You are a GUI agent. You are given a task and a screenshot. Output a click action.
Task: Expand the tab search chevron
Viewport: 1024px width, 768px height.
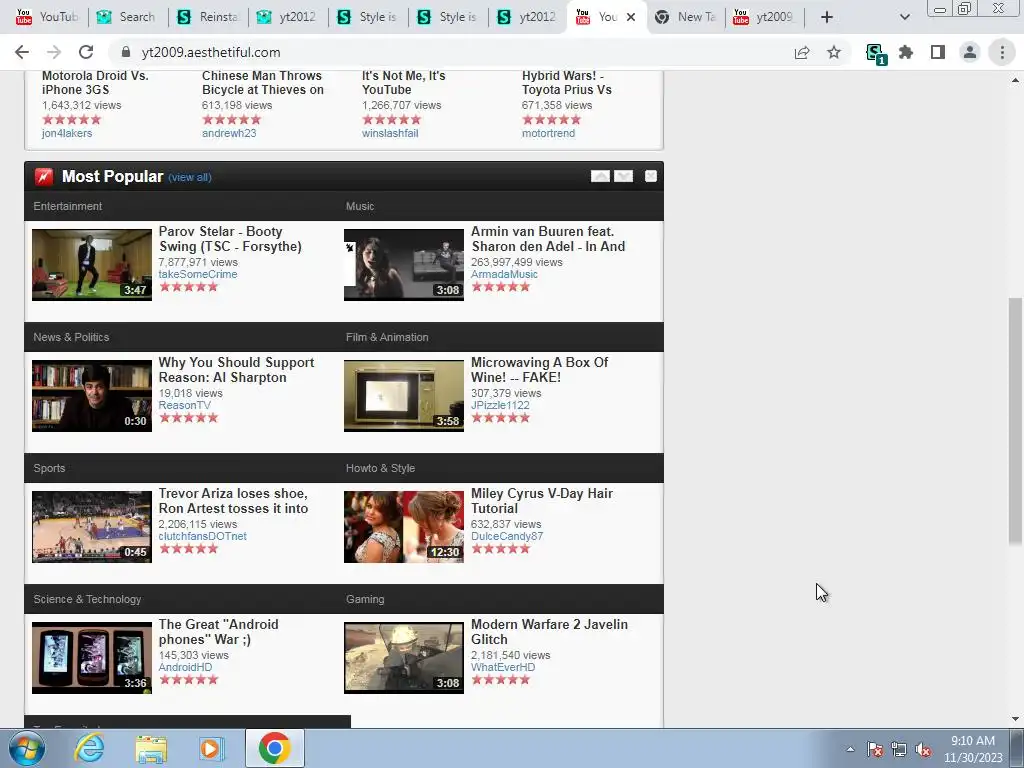[904, 17]
